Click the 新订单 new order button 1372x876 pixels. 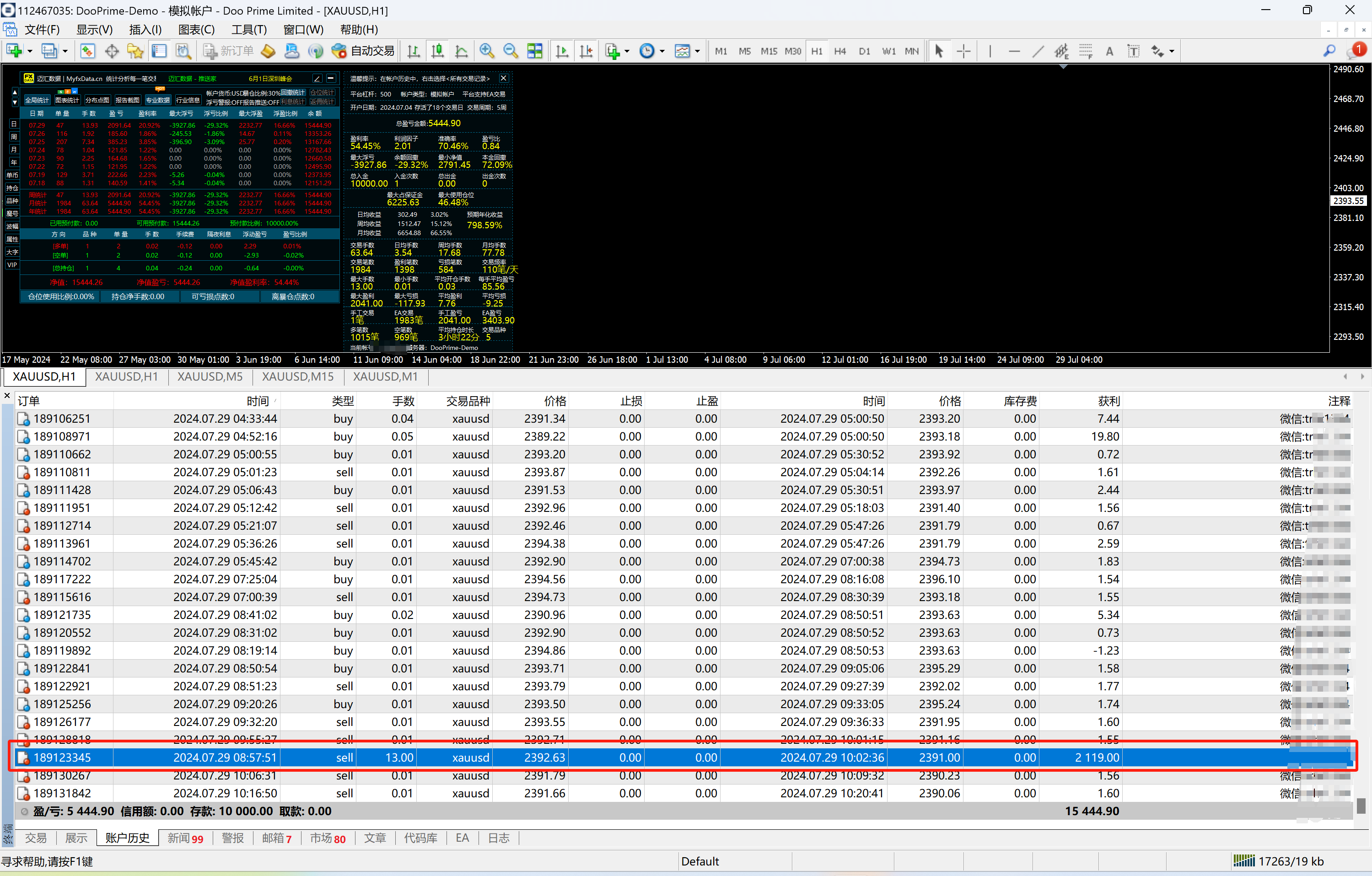coord(228,51)
